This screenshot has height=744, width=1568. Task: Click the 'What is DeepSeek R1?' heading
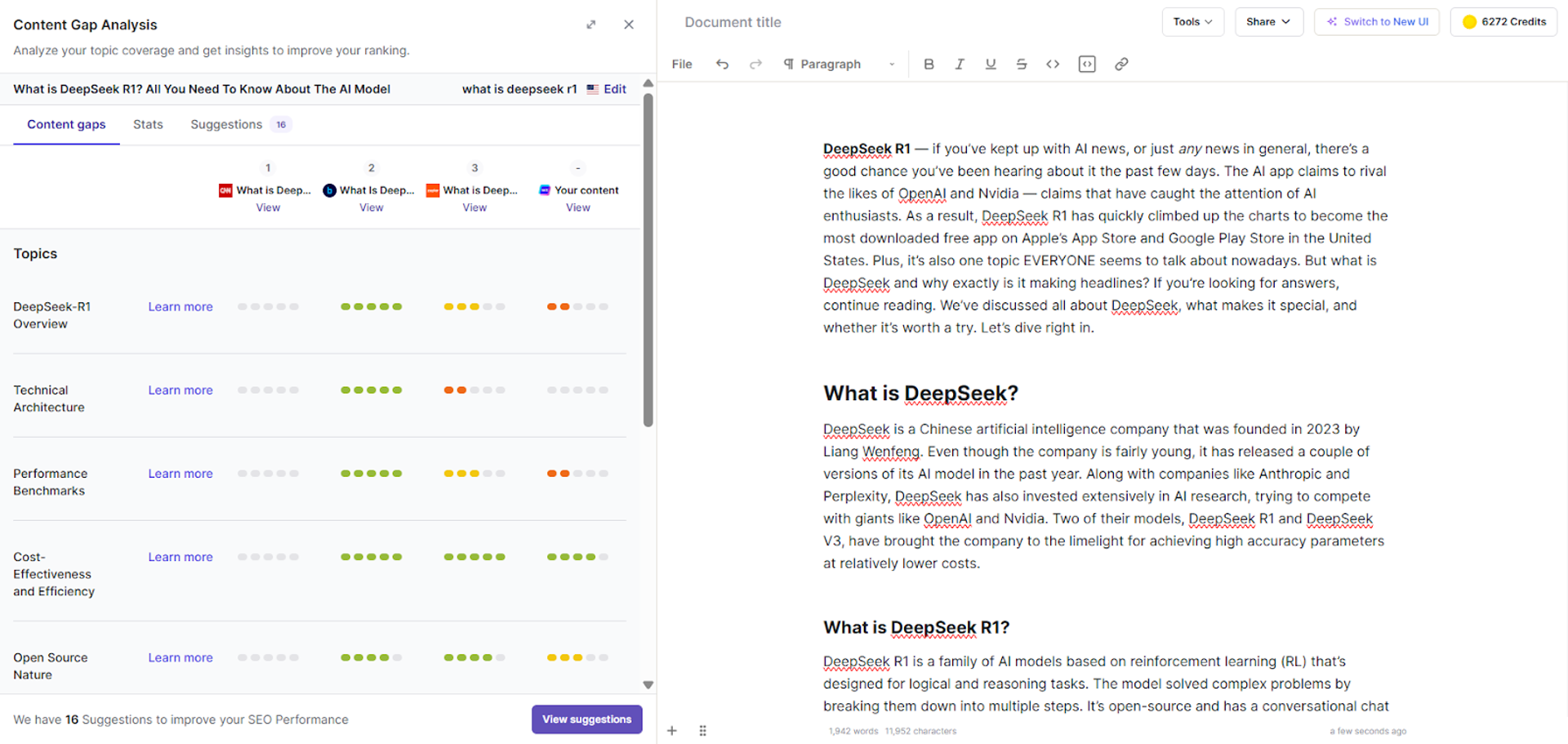(x=916, y=627)
